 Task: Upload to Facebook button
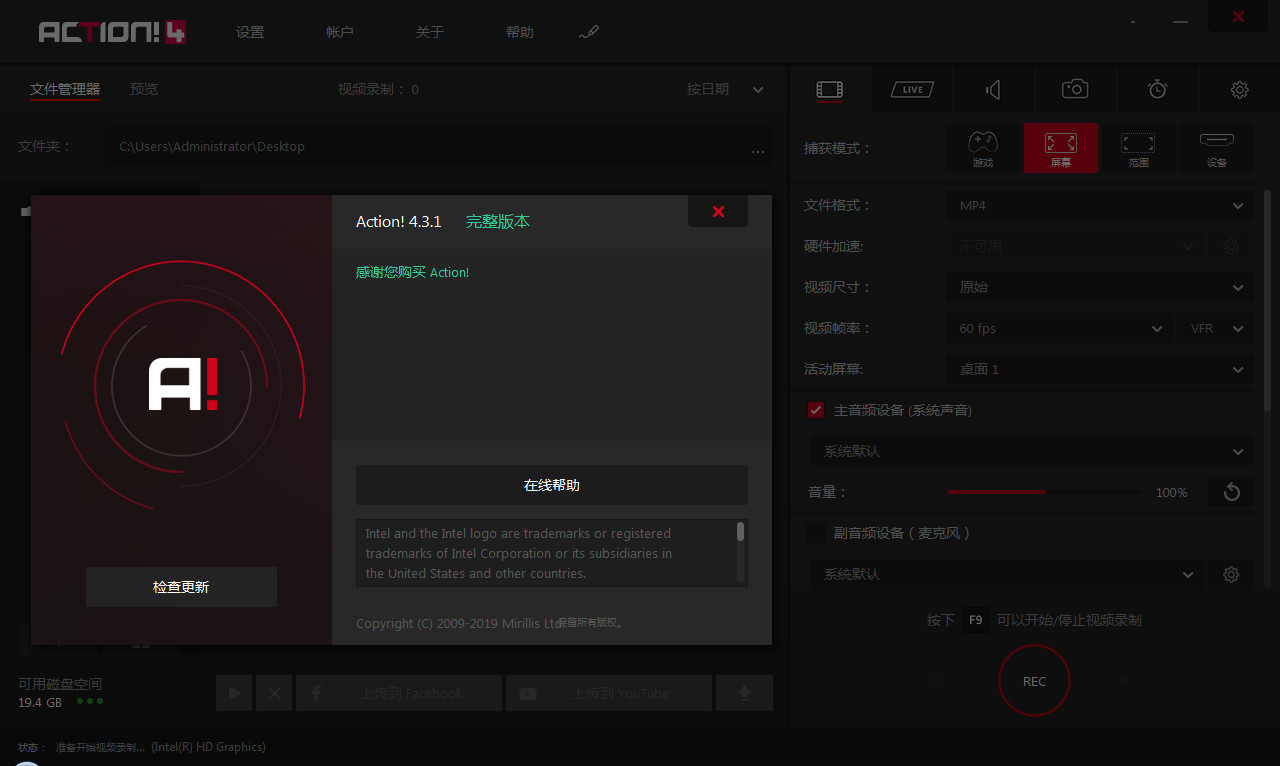399,693
